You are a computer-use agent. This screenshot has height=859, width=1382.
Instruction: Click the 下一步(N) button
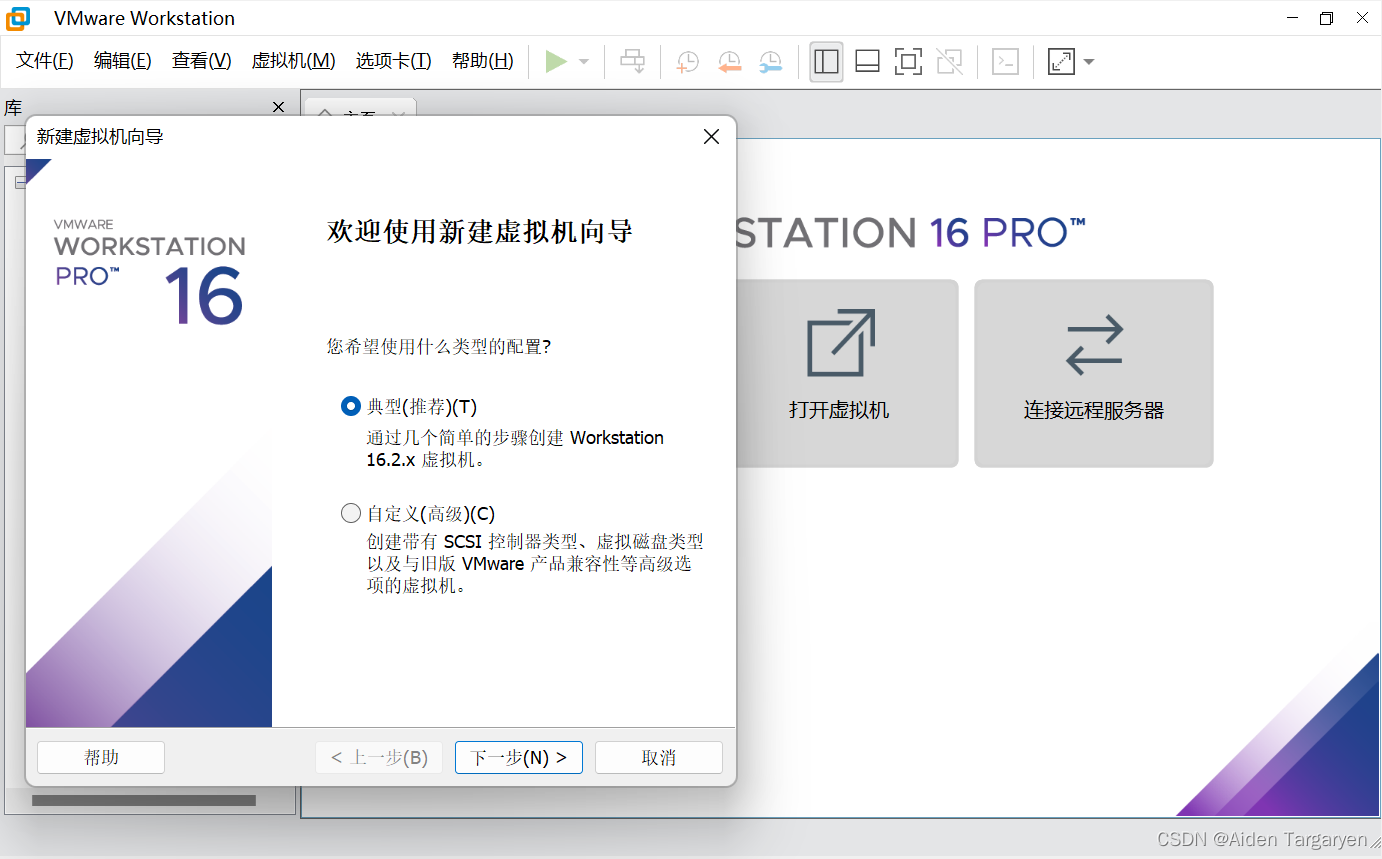[519, 757]
